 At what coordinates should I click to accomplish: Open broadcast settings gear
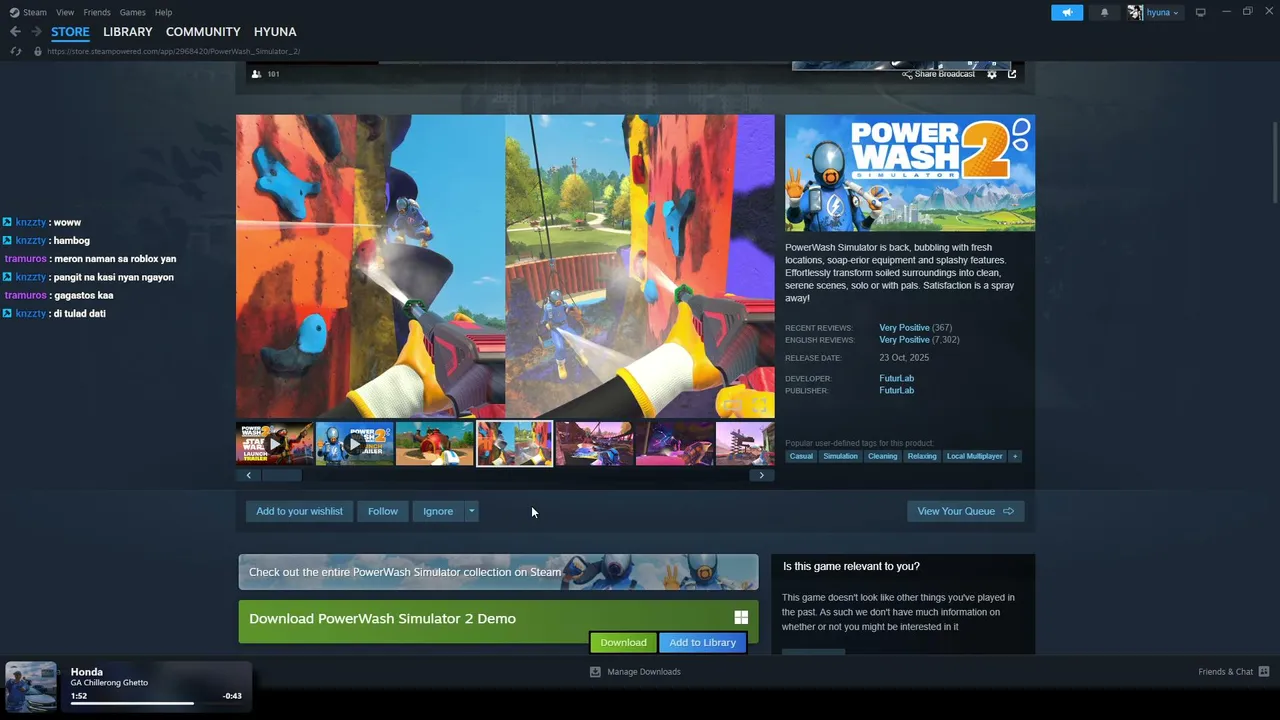click(991, 74)
